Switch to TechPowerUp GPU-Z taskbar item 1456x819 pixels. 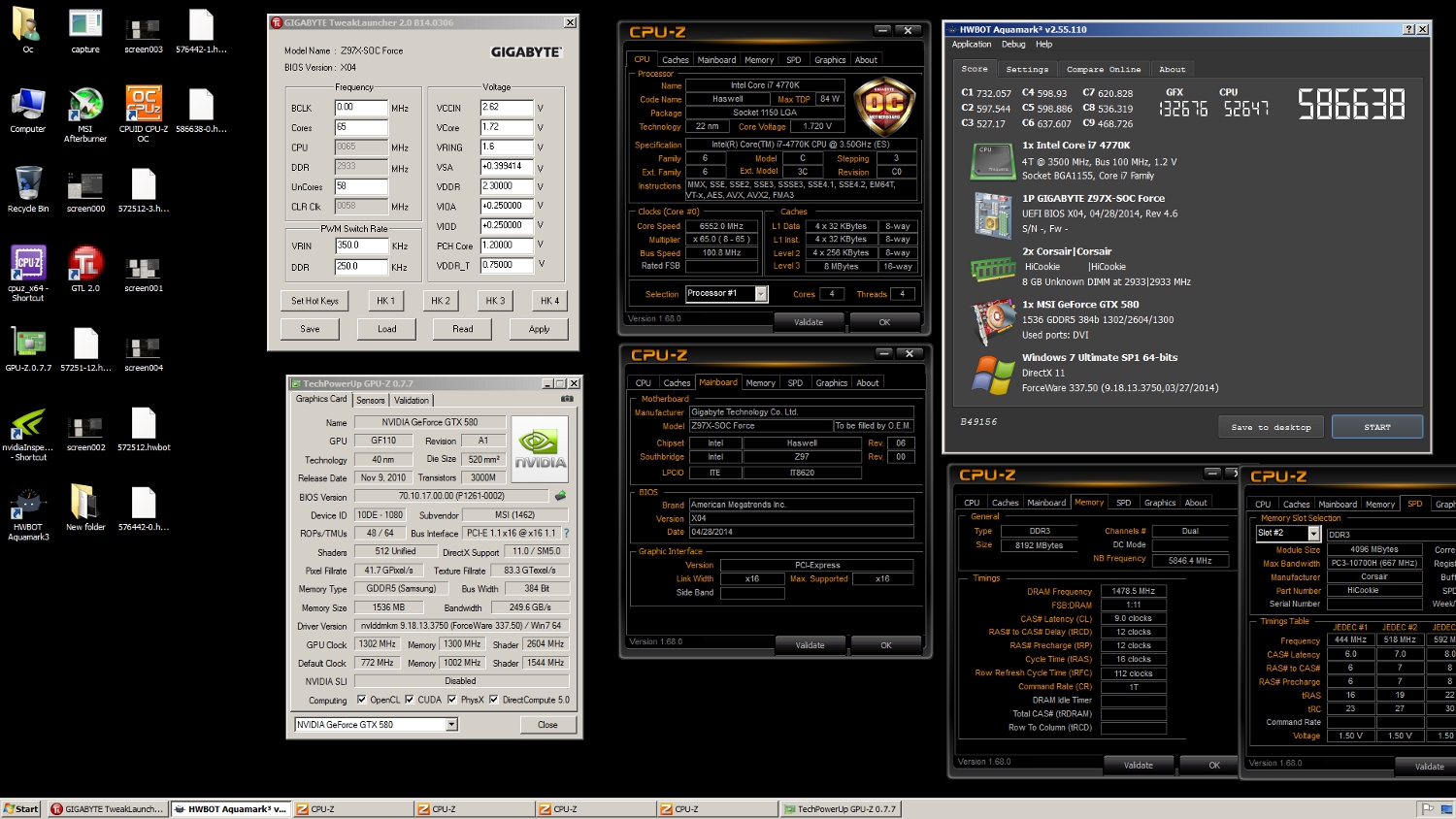[841, 808]
